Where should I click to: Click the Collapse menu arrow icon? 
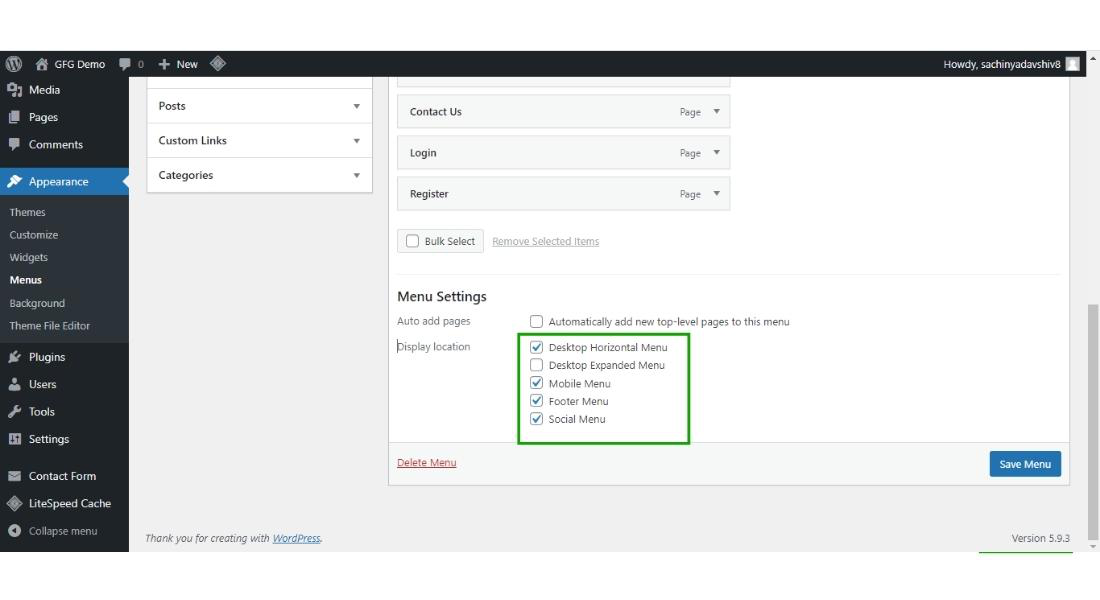pos(14,531)
